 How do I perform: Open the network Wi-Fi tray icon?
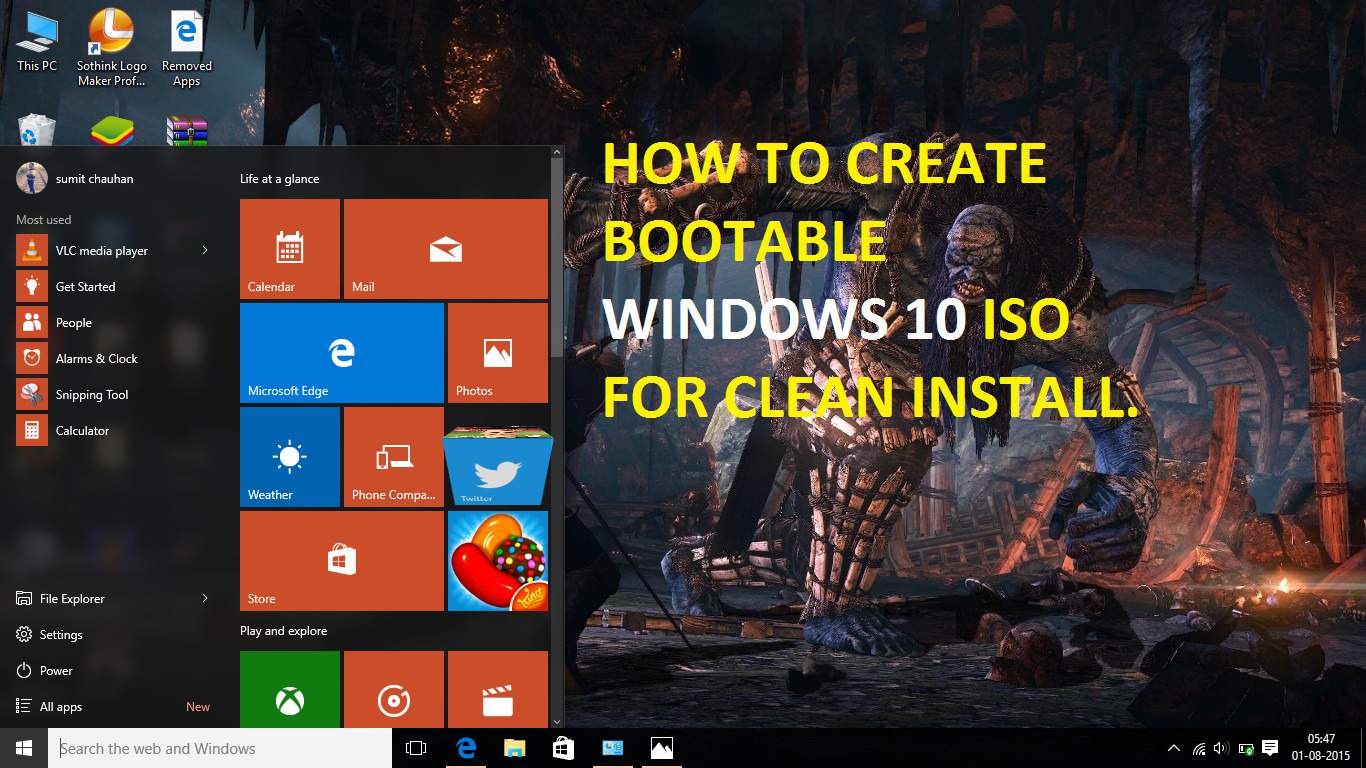tap(1198, 748)
